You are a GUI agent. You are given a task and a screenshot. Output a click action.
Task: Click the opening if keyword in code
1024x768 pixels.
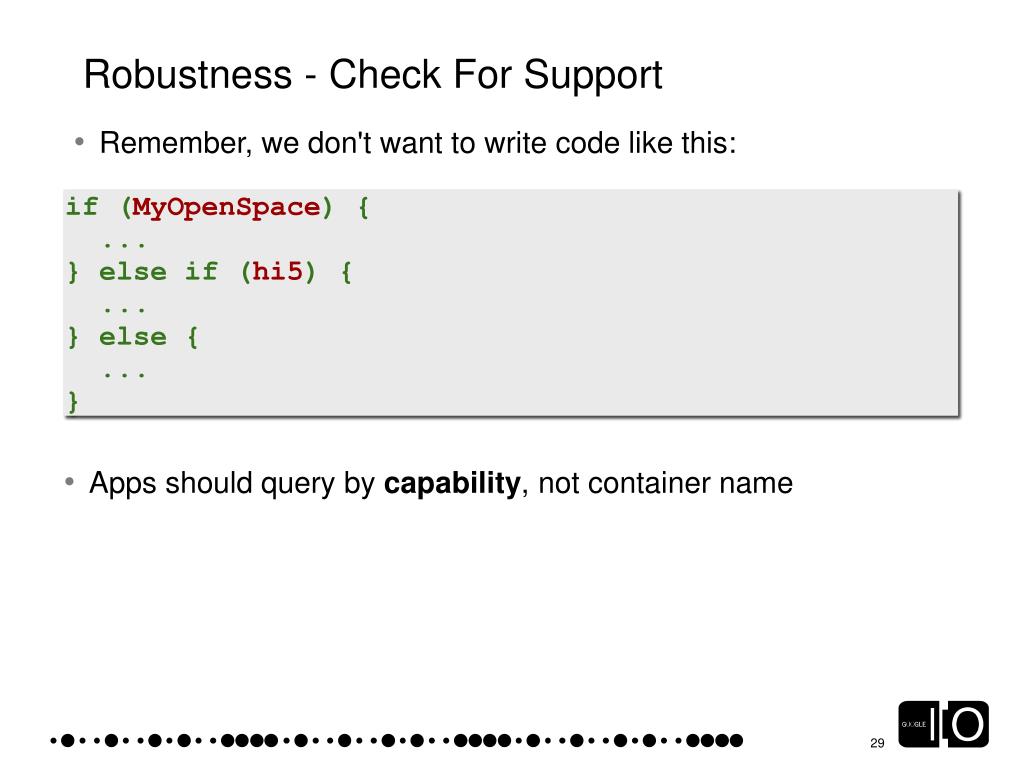click(82, 207)
